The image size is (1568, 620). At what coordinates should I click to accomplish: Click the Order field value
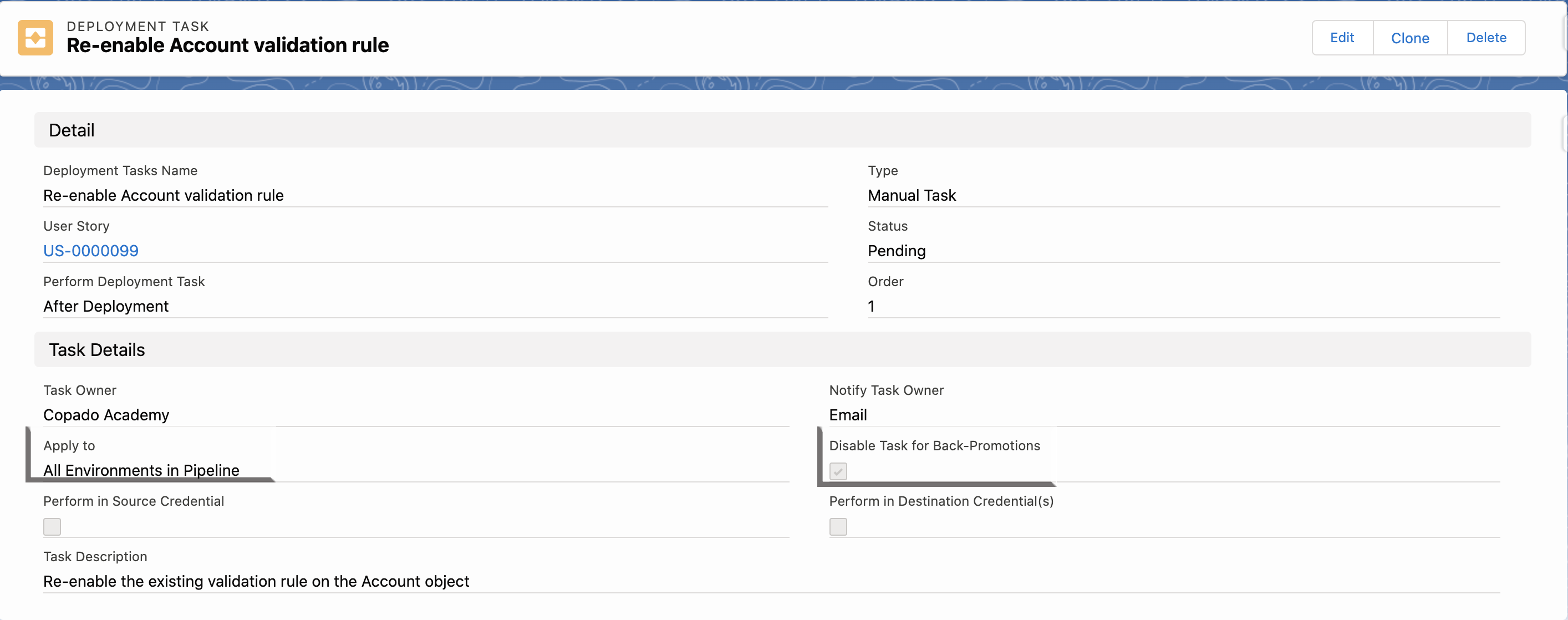coord(871,306)
